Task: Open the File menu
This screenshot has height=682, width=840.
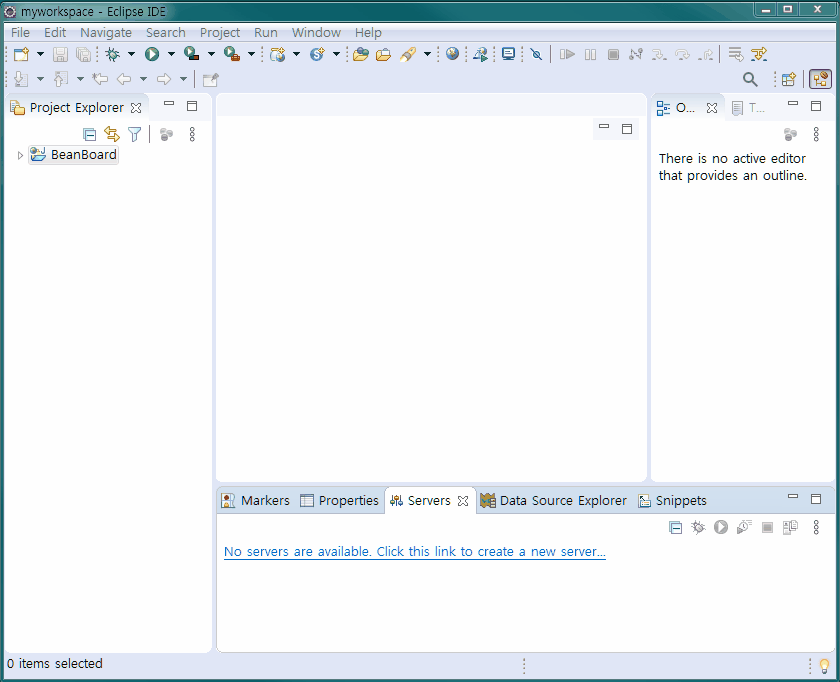Action: coord(20,33)
